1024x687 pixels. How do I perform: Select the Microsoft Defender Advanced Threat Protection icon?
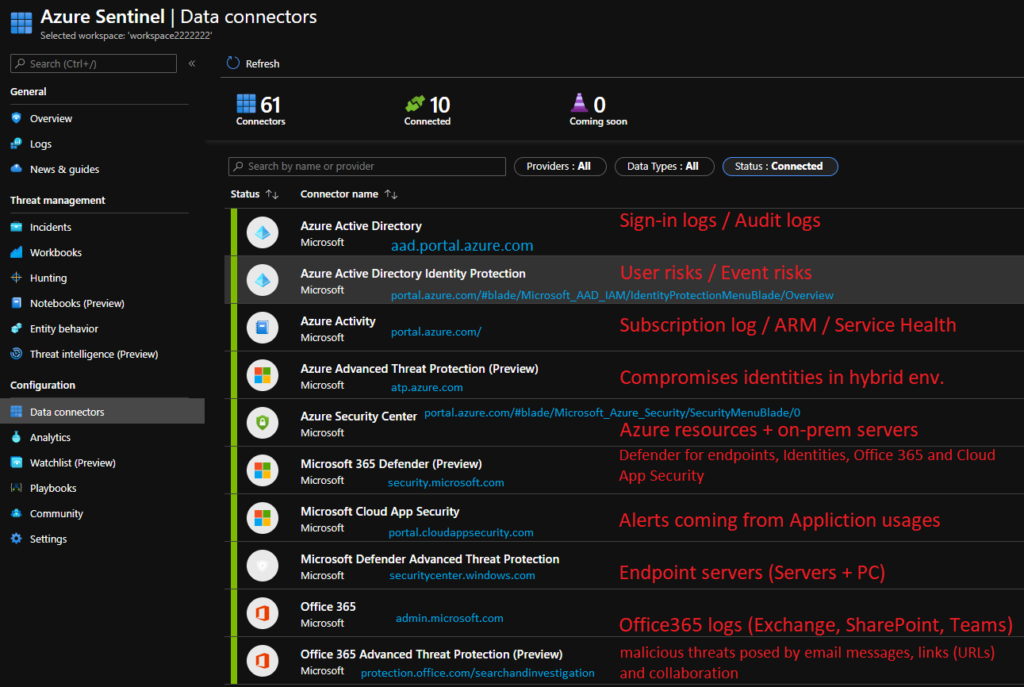point(263,566)
